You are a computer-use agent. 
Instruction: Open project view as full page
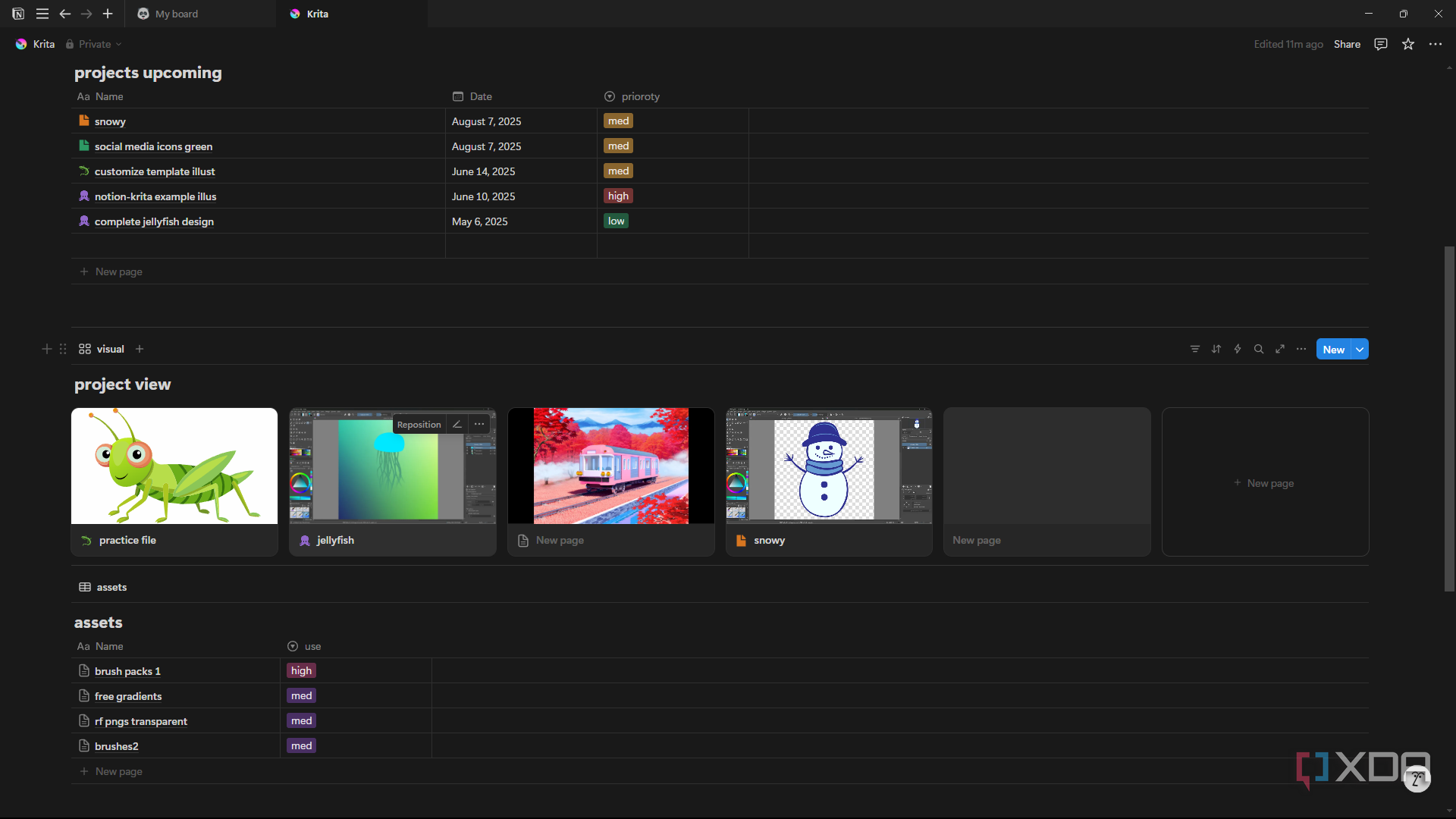(1280, 349)
